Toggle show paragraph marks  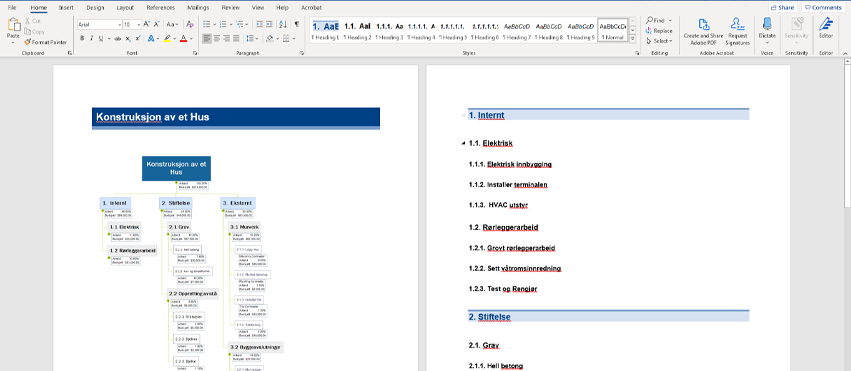pyautogui.click(x=296, y=24)
